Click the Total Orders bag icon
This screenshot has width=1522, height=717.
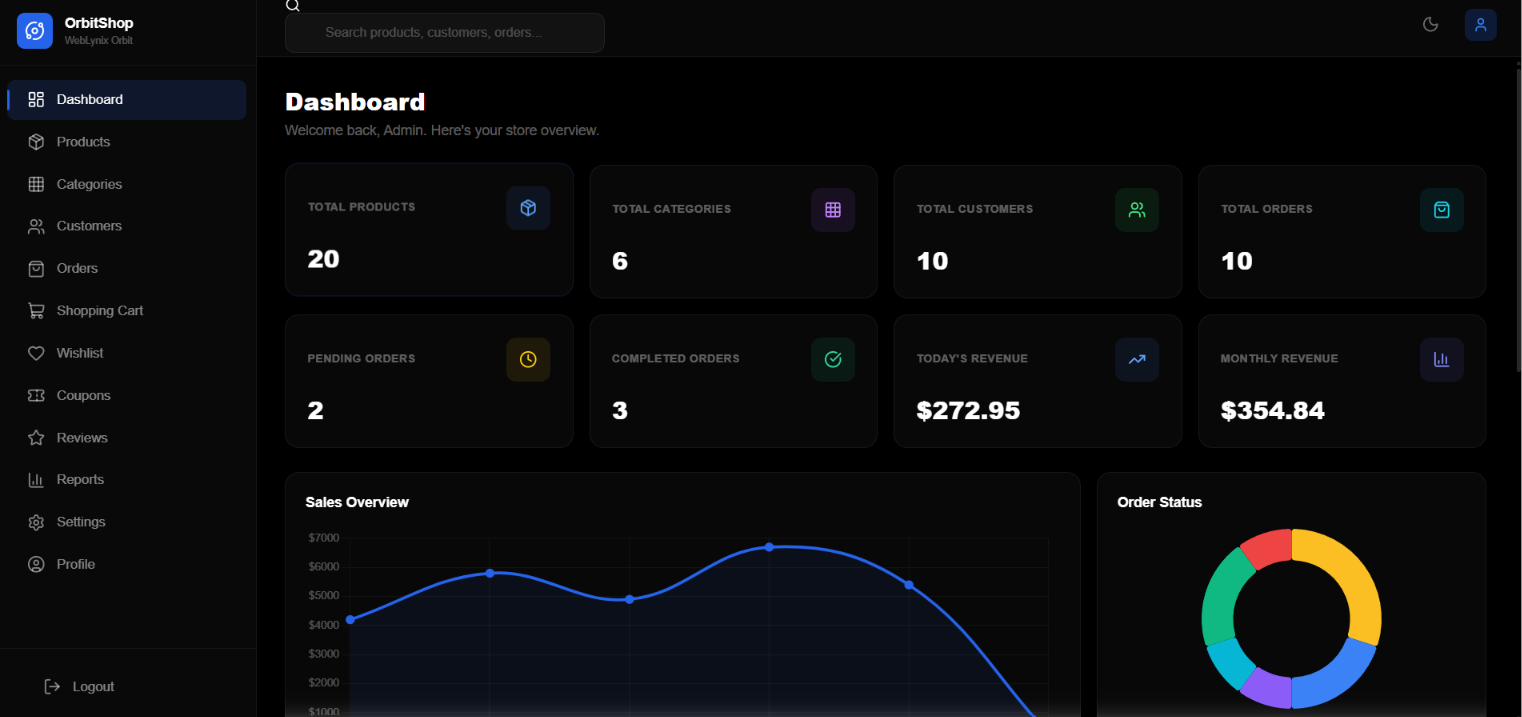(1441, 210)
